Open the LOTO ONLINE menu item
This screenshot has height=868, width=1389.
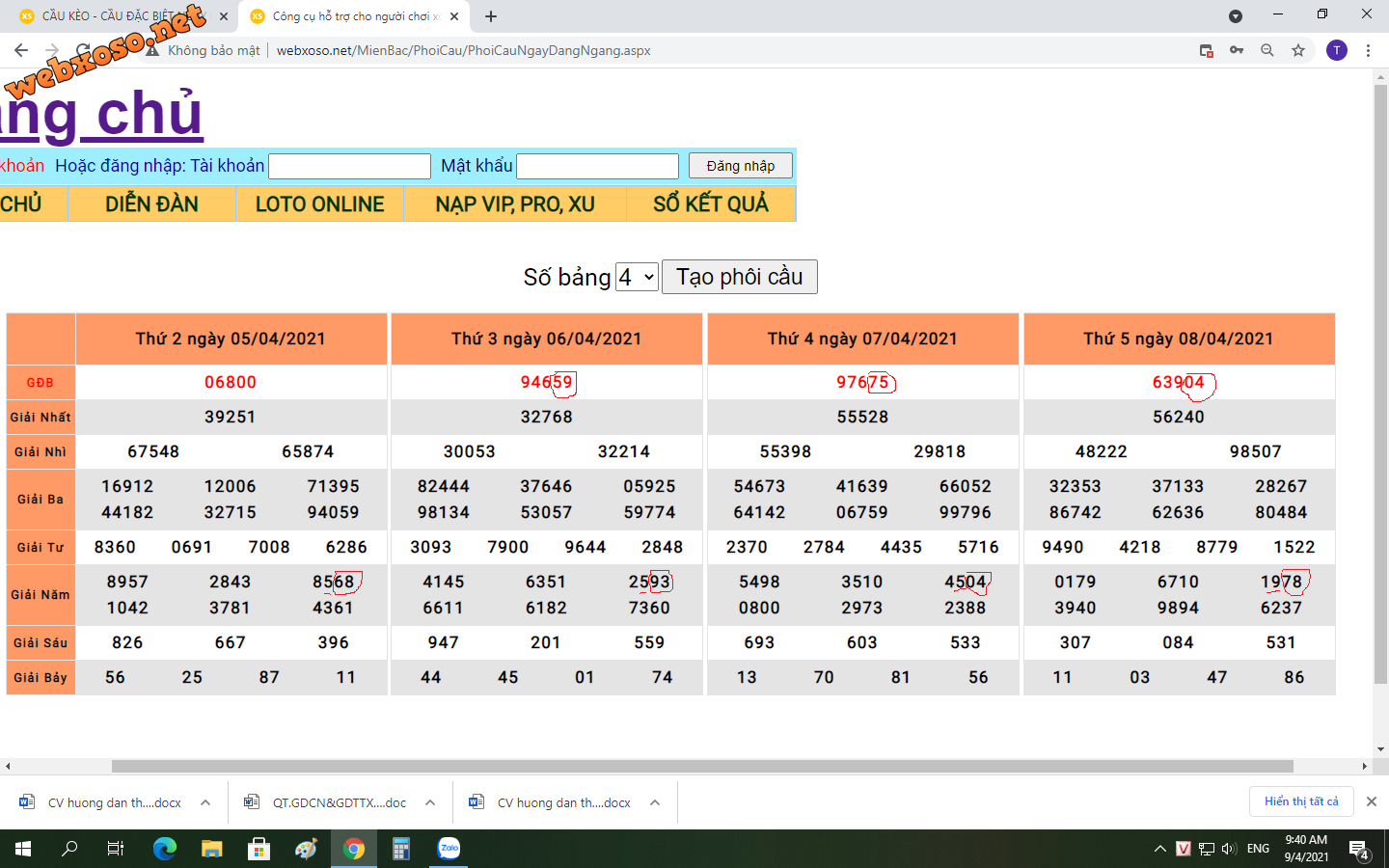pos(320,204)
